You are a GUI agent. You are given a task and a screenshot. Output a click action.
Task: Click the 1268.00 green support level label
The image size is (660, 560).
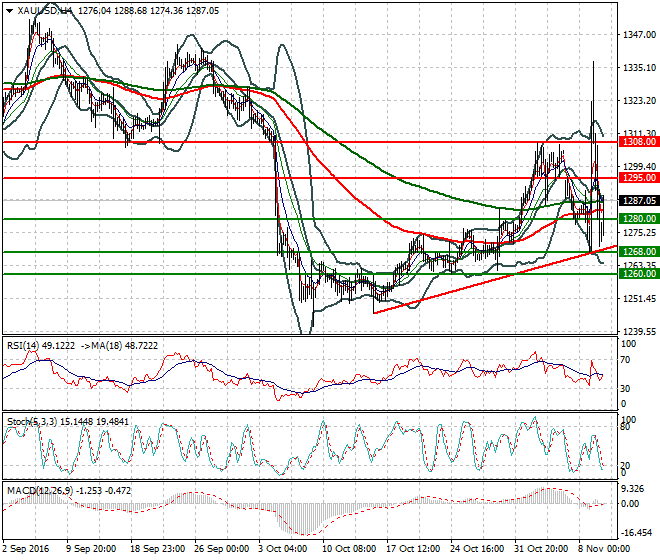coord(639,251)
